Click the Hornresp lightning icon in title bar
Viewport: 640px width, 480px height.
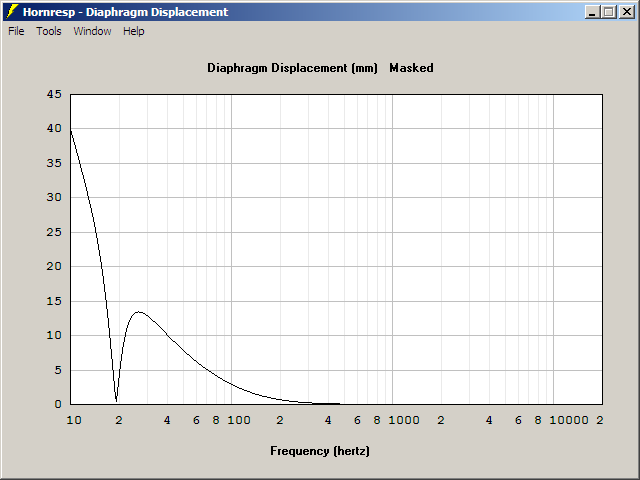tap(12, 12)
